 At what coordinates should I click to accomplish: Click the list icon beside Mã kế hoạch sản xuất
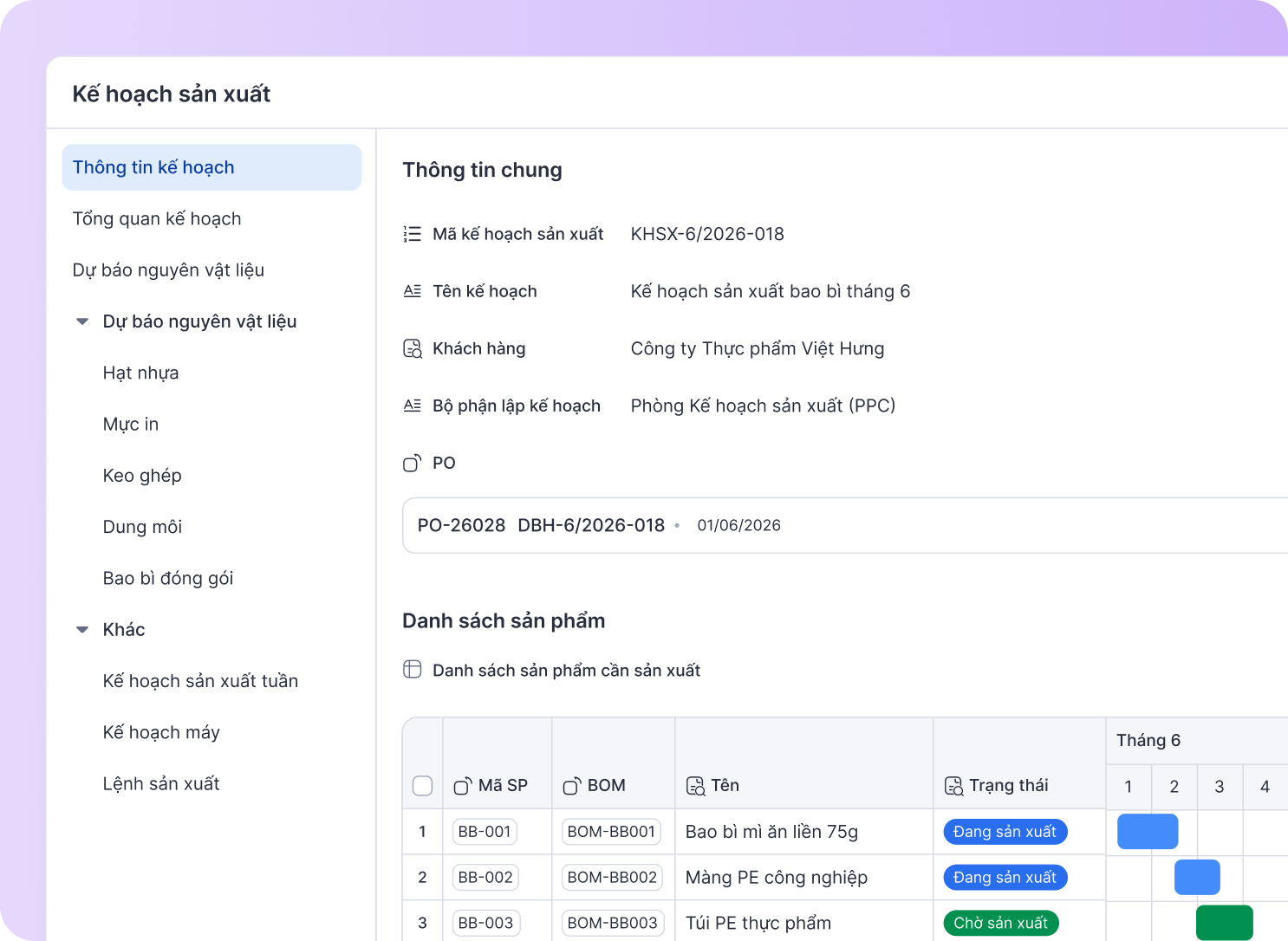point(413,234)
